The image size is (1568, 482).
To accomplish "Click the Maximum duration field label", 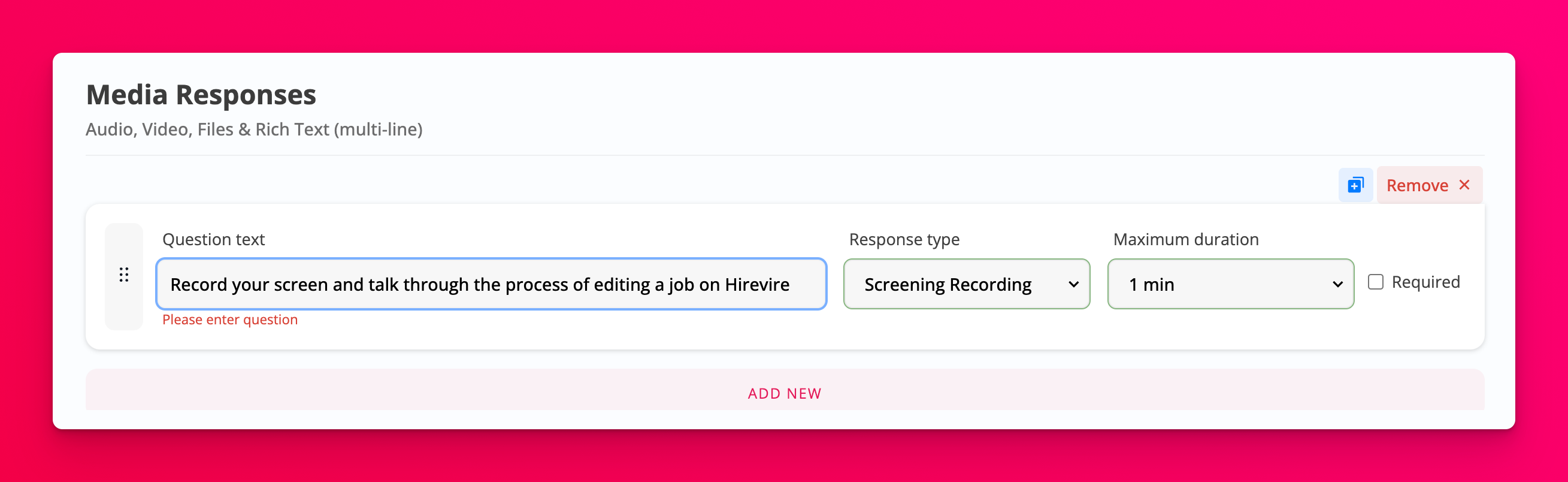I will coord(1186,239).
